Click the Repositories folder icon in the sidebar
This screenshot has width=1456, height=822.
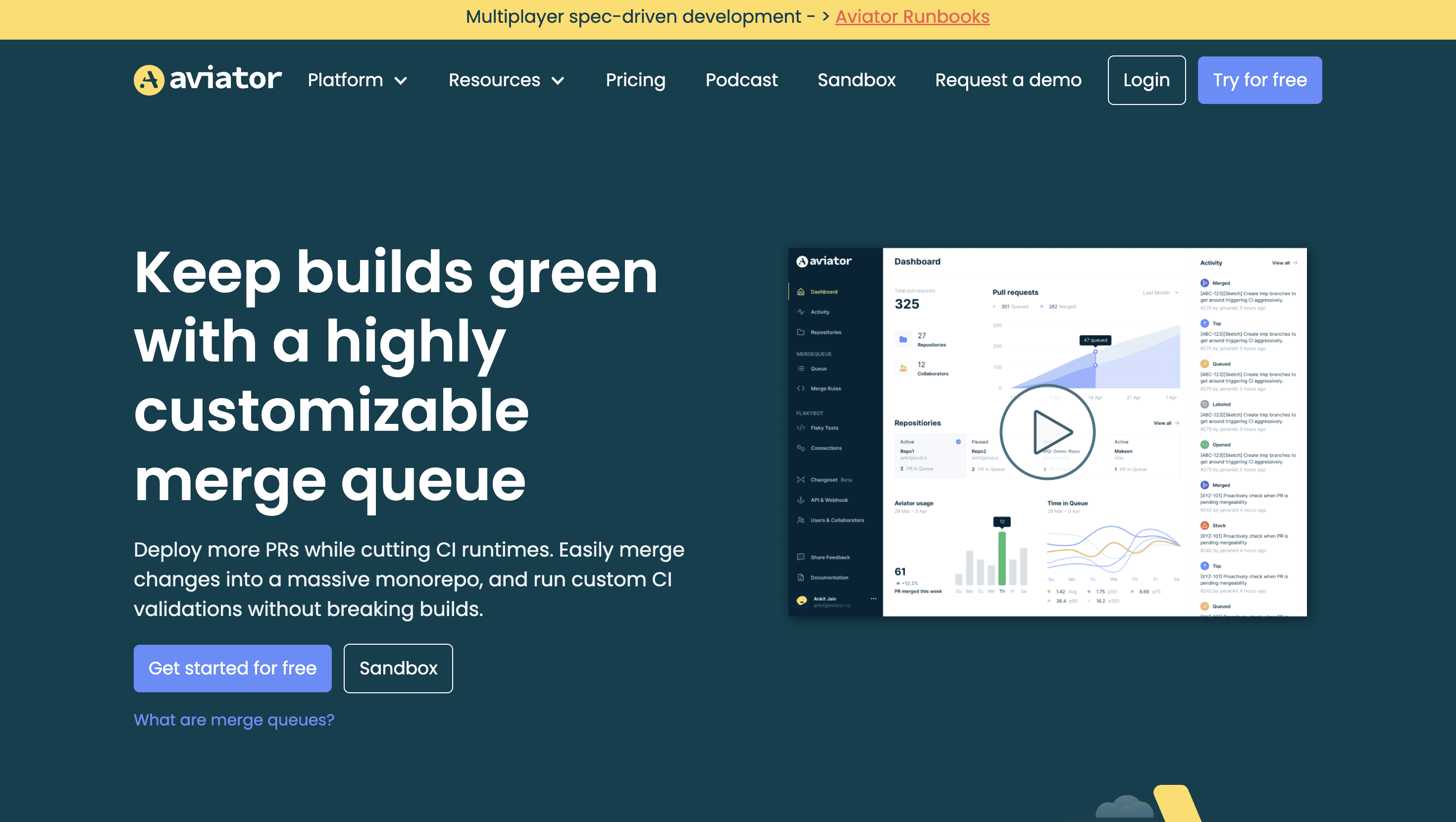(800, 332)
